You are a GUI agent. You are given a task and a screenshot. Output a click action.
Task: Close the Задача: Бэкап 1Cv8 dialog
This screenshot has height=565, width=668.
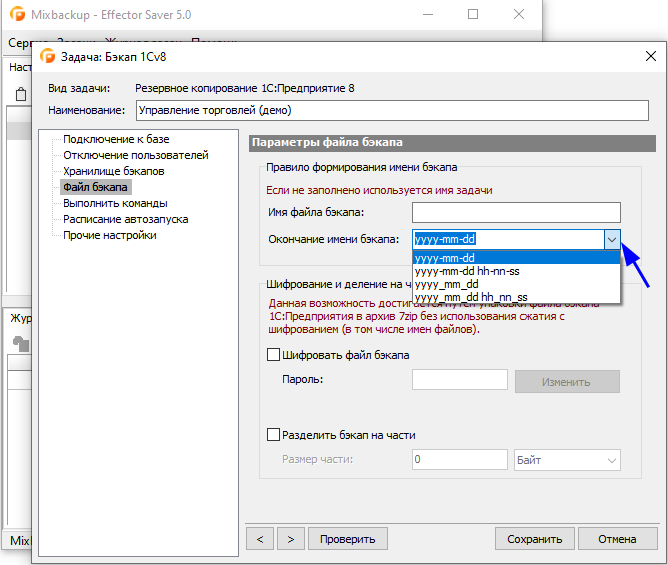[x=651, y=56]
